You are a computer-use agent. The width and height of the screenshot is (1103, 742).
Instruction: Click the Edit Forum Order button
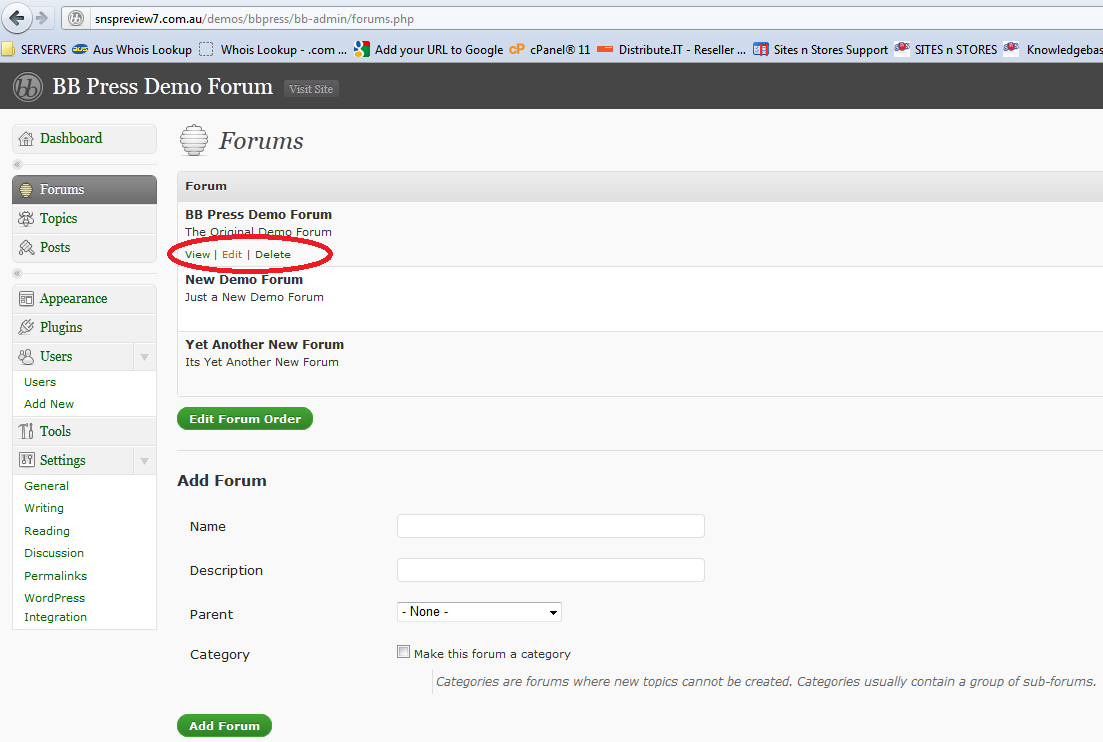pyautogui.click(x=245, y=418)
